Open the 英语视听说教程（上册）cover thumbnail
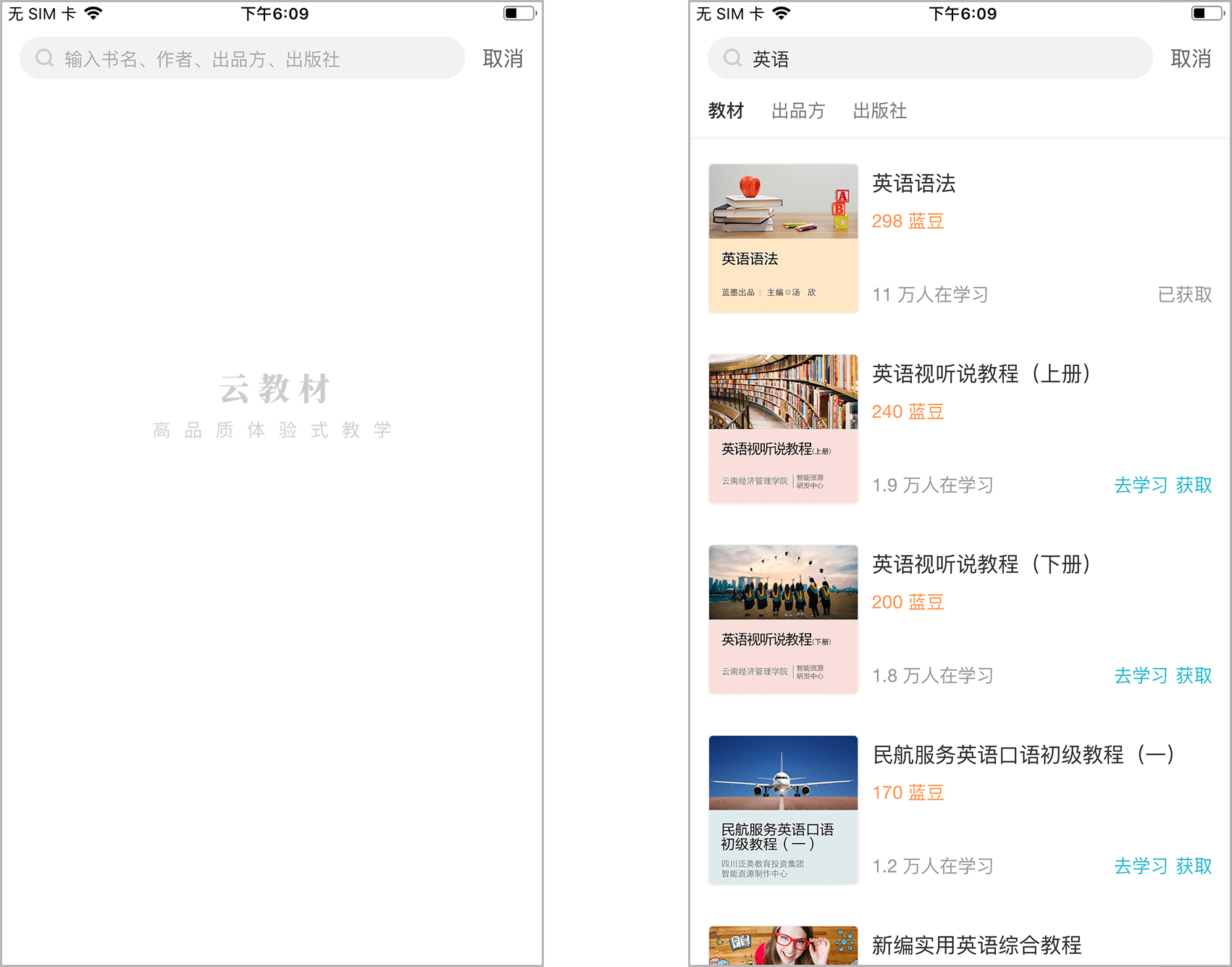 783,429
